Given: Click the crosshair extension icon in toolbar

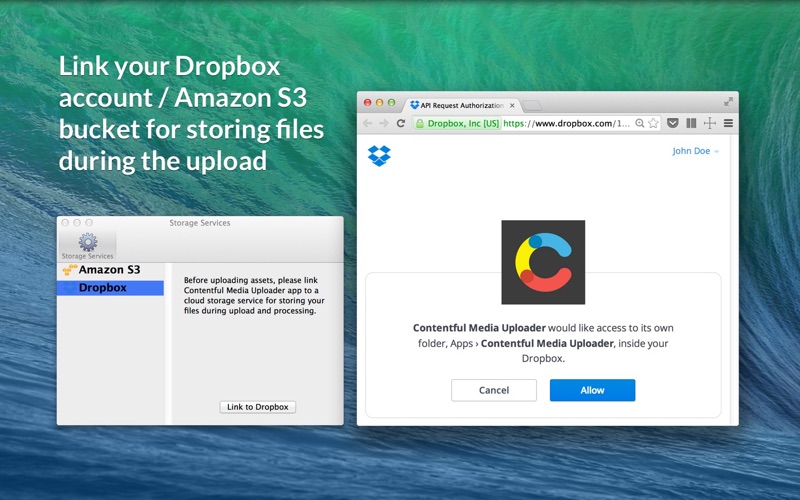Looking at the screenshot, I should pyautogui.click(x=710, y=123).
